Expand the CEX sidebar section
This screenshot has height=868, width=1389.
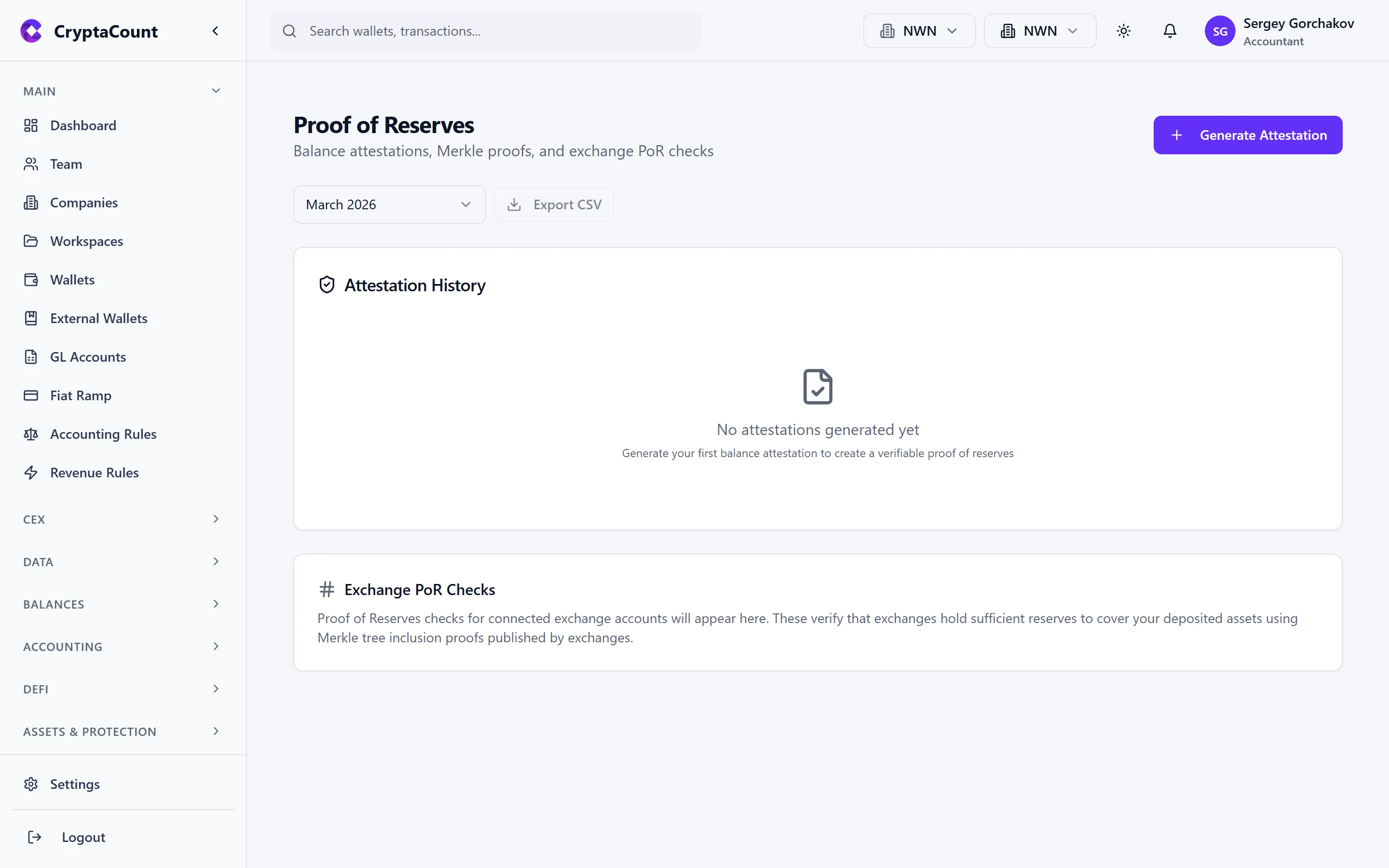121,519
